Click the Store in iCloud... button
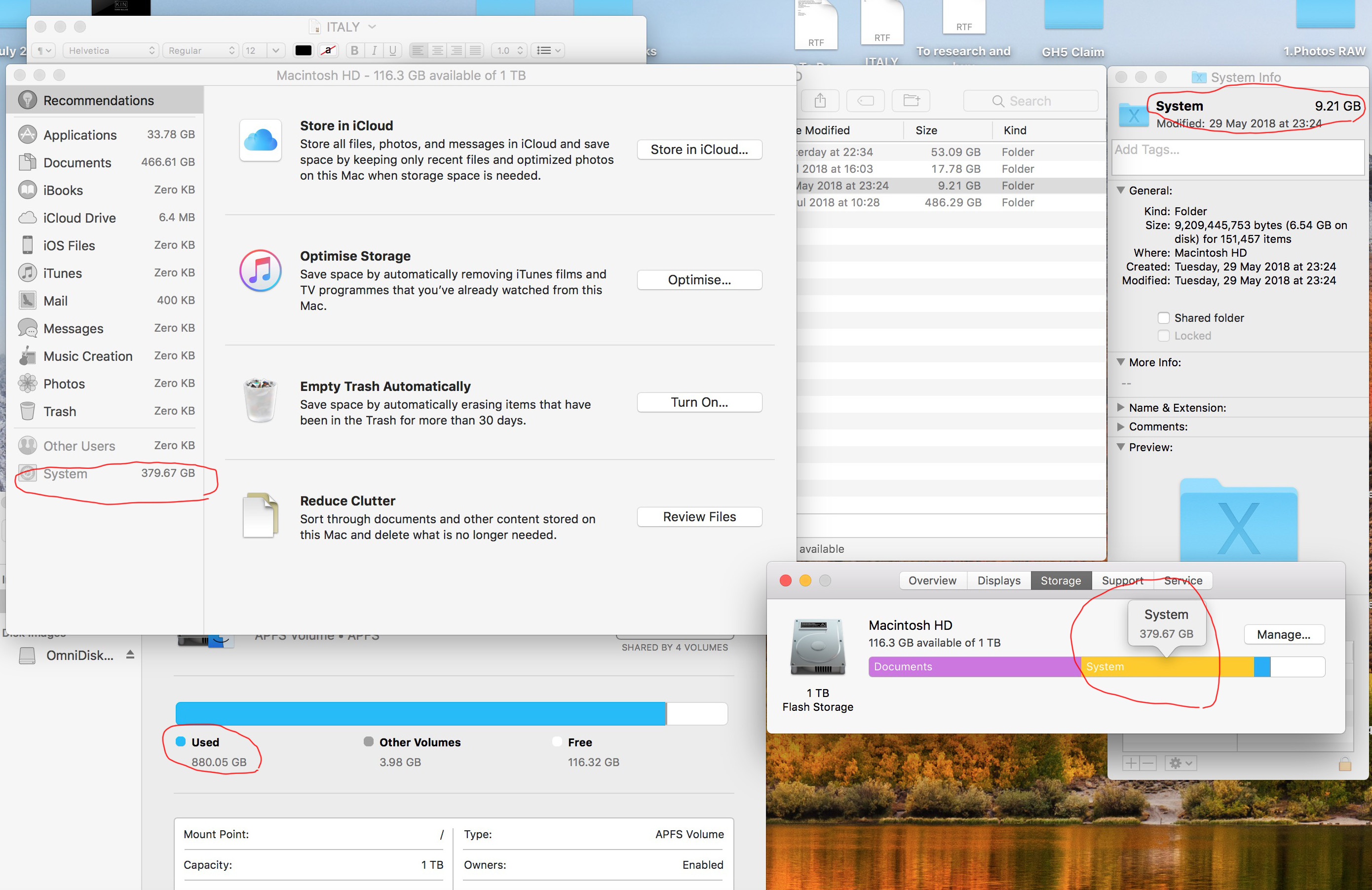Screen dimensions: 1372x890 [699, 150]
